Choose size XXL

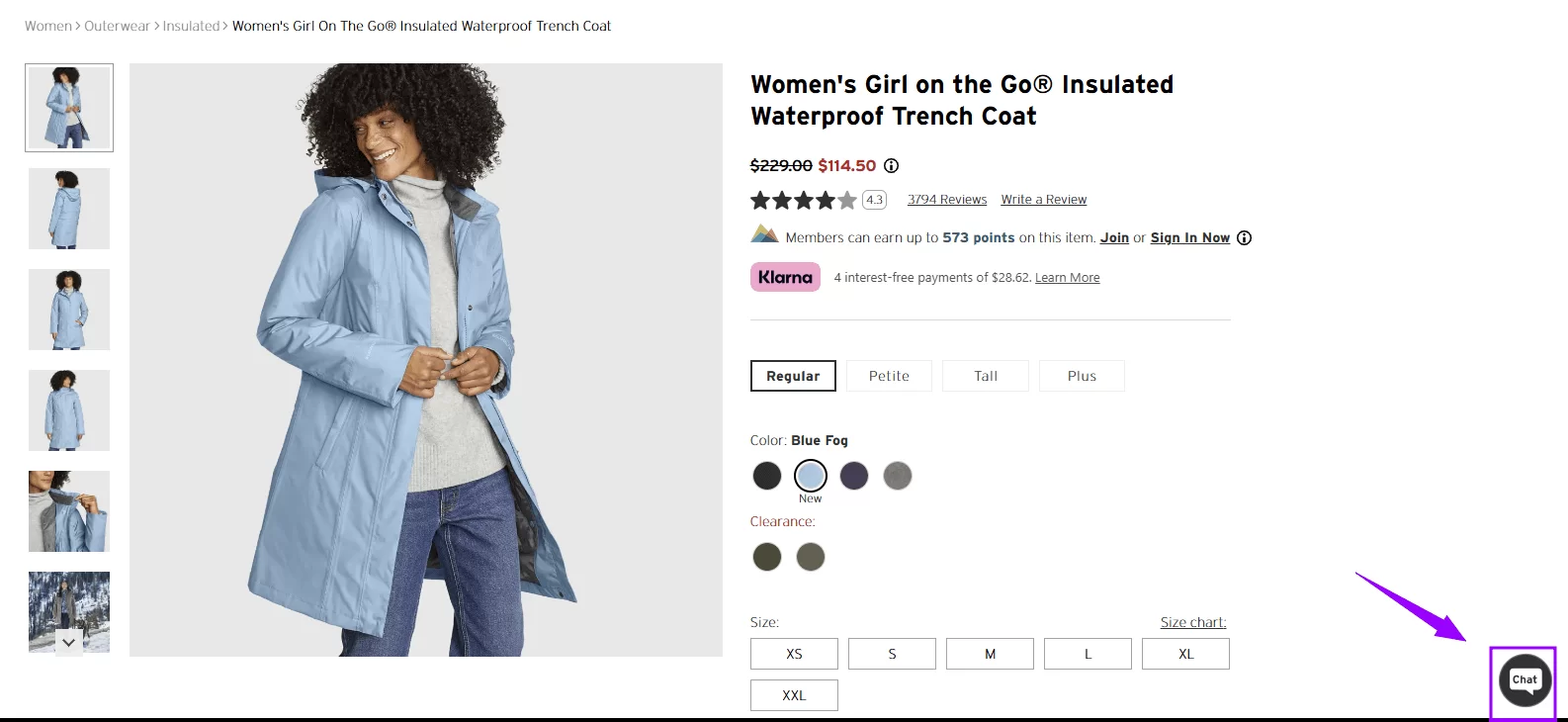tap(794, 694)
